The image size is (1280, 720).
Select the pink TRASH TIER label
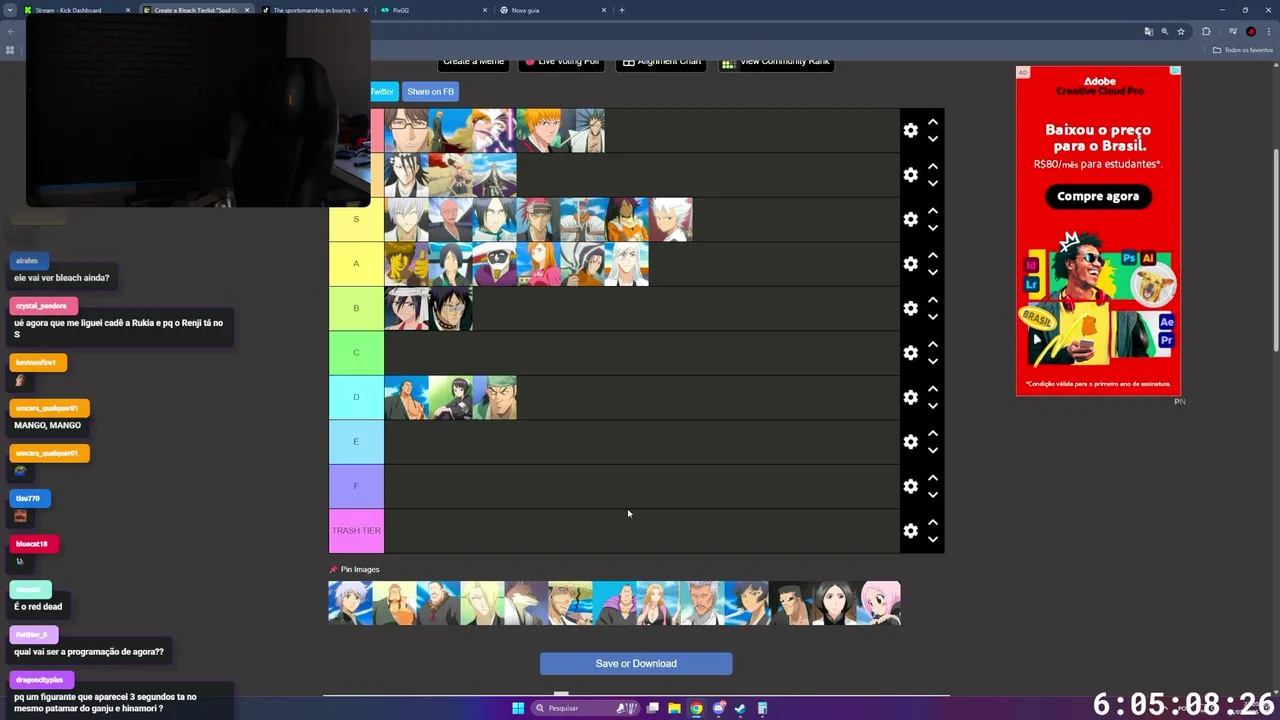(356, 531)
